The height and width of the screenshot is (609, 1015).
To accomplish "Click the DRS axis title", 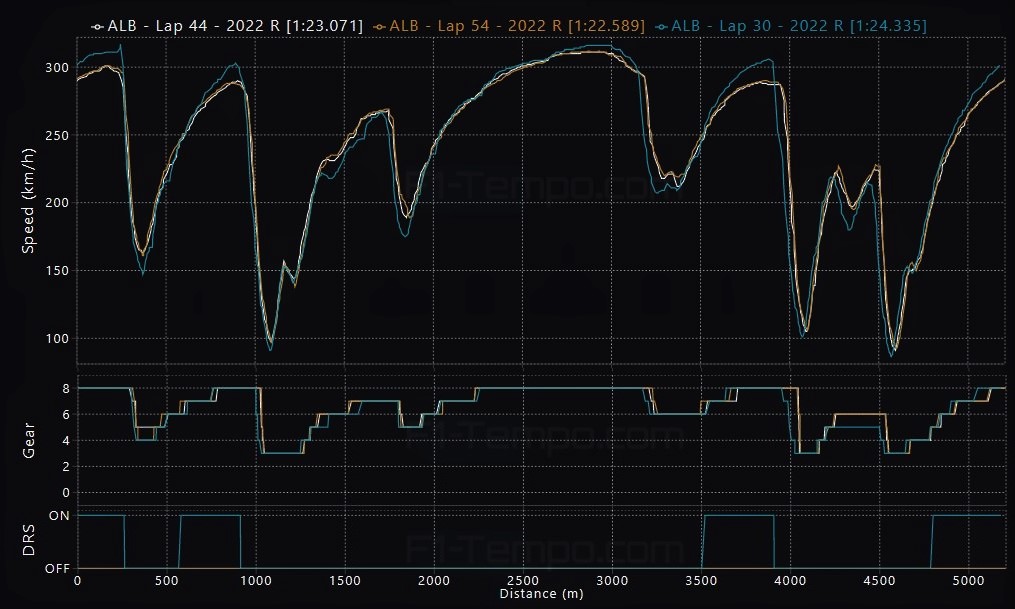I will [x=28, y=541].
